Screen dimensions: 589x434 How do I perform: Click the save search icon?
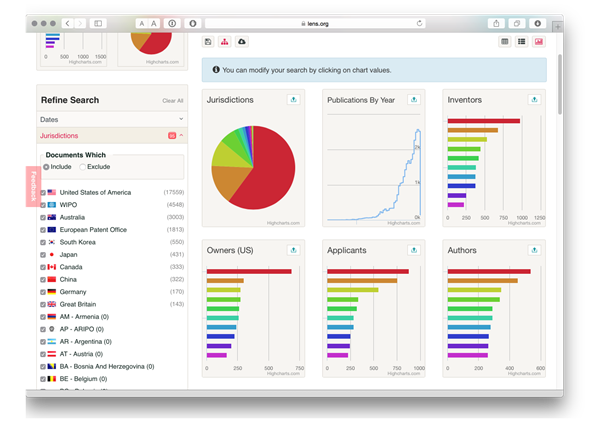pyautogui.click(x=208, y=42)
